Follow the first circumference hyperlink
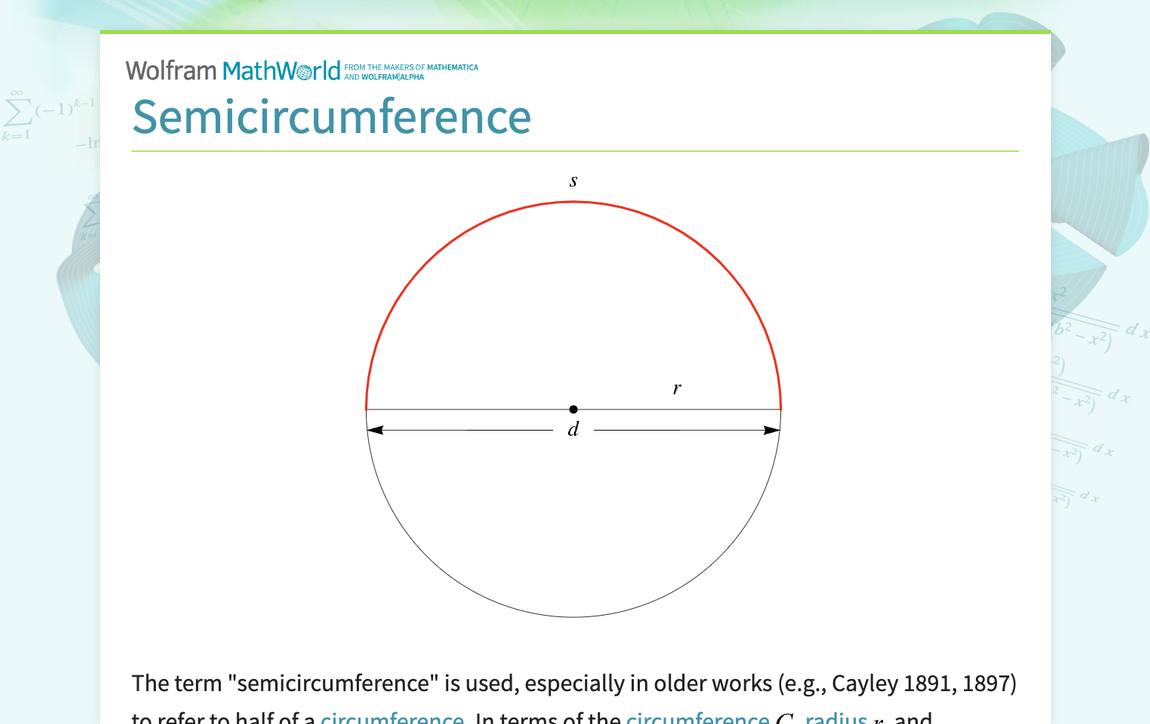This screenshot has height=724, width=1150. pyautogui.click(x=392, y=718)
